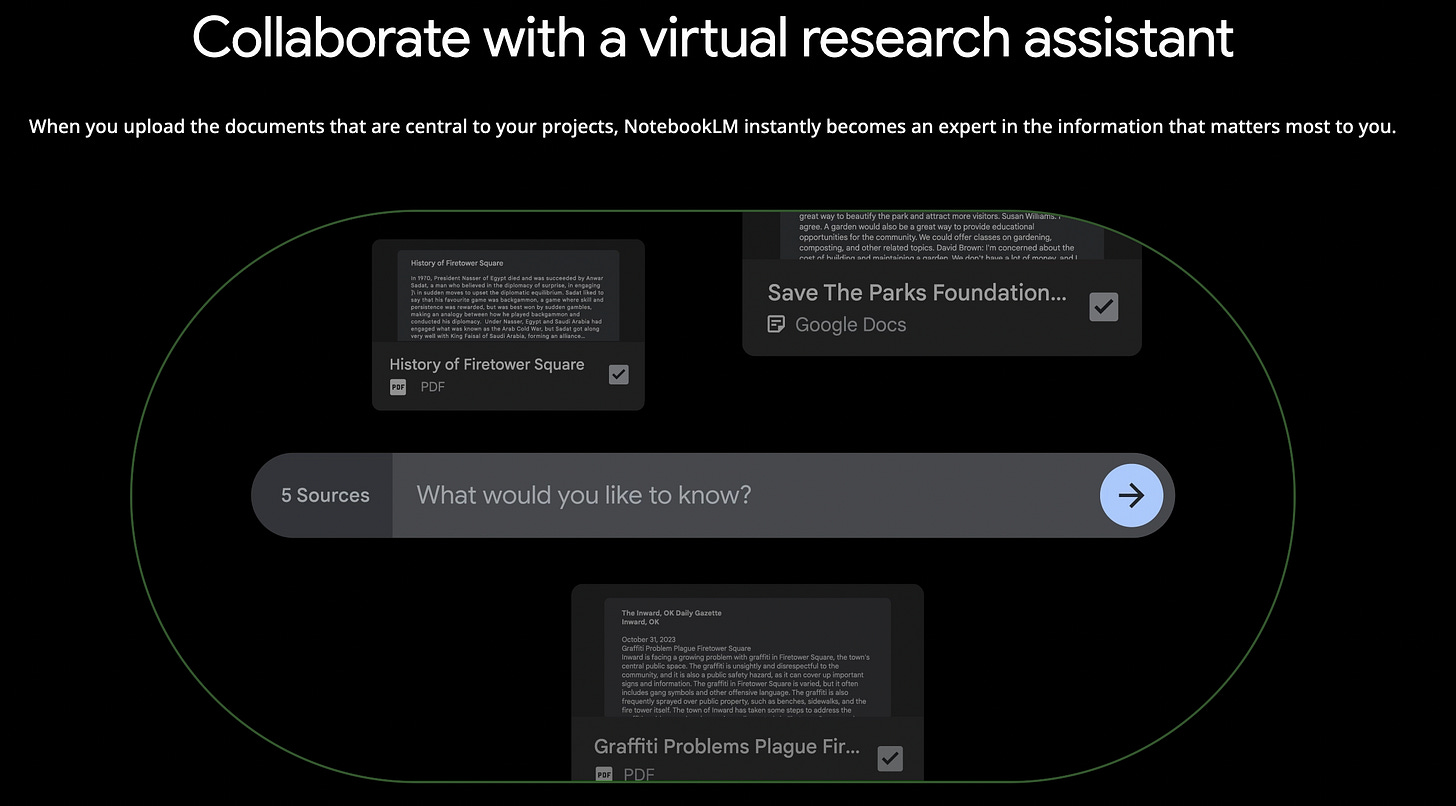Click the PDF icon under Graffiti Problems Plague card
This screenshot has width=1456, height=806.
coord(603,774)
